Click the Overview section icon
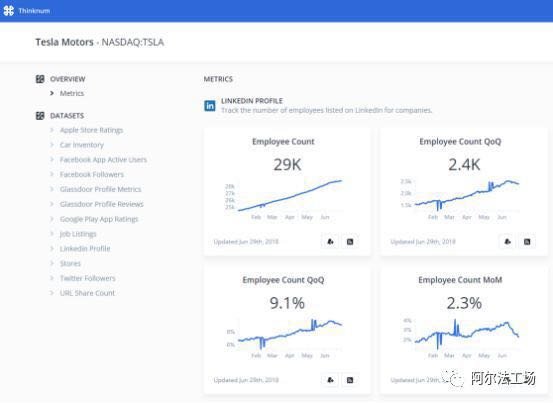Image resolution: width=553 pixels, height=403 pixels. click(x=40, y=79)
